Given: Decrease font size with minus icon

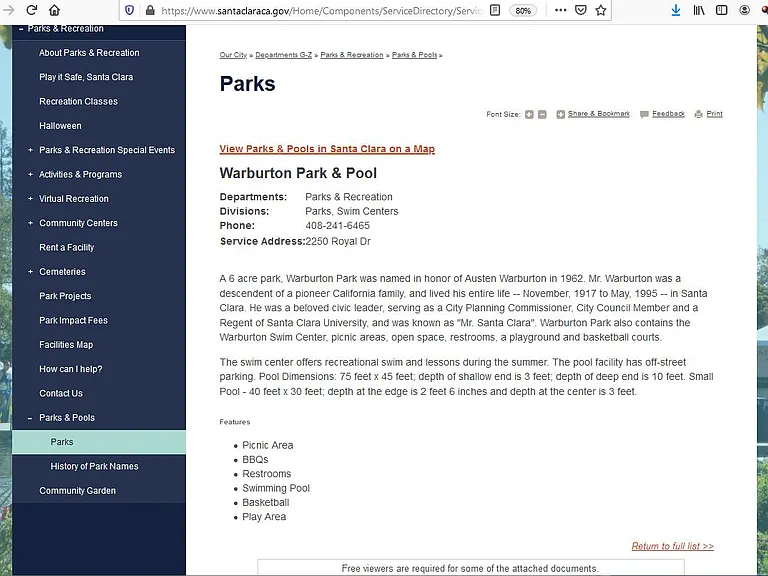Looking at the screenshot, I should coord(542,114).
